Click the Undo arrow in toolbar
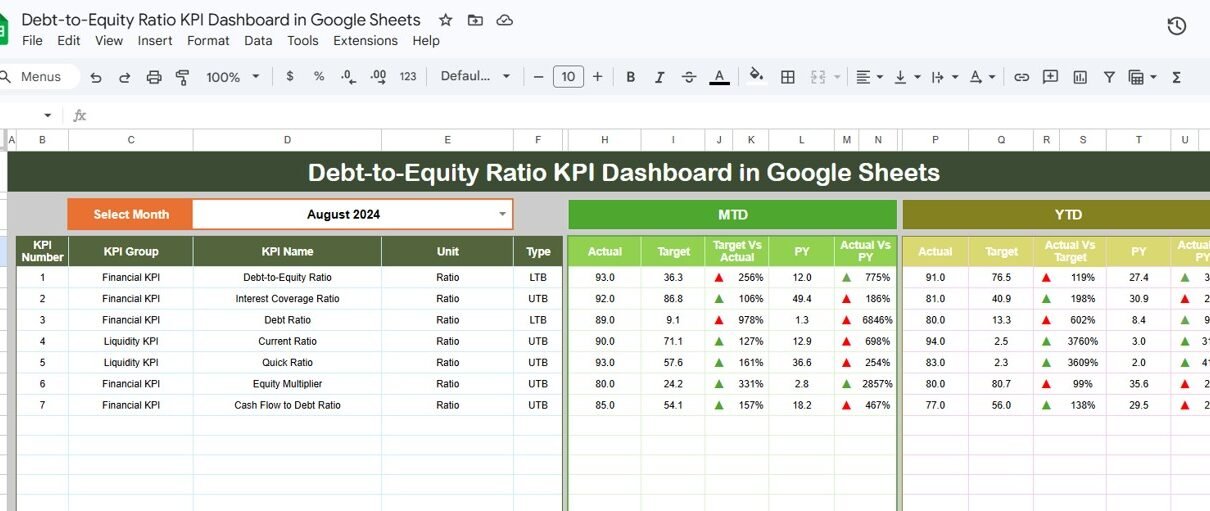Viewport: 1210px width, 511px height. point(96,77)
